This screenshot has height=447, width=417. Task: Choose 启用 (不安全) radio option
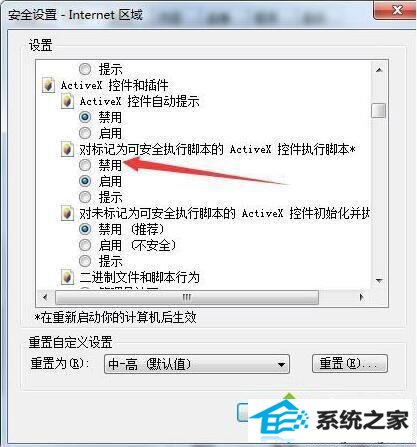click(x=85, y=245)
